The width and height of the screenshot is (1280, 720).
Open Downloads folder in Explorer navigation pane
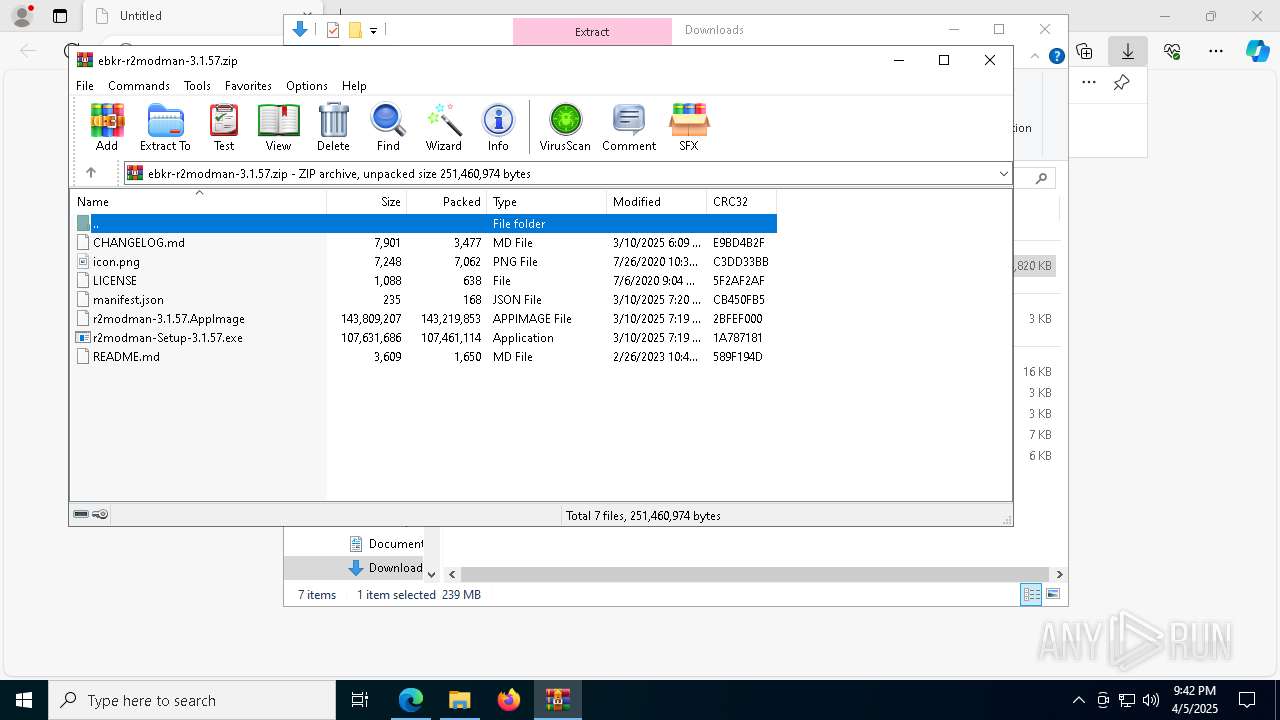(x=386, y=568)
